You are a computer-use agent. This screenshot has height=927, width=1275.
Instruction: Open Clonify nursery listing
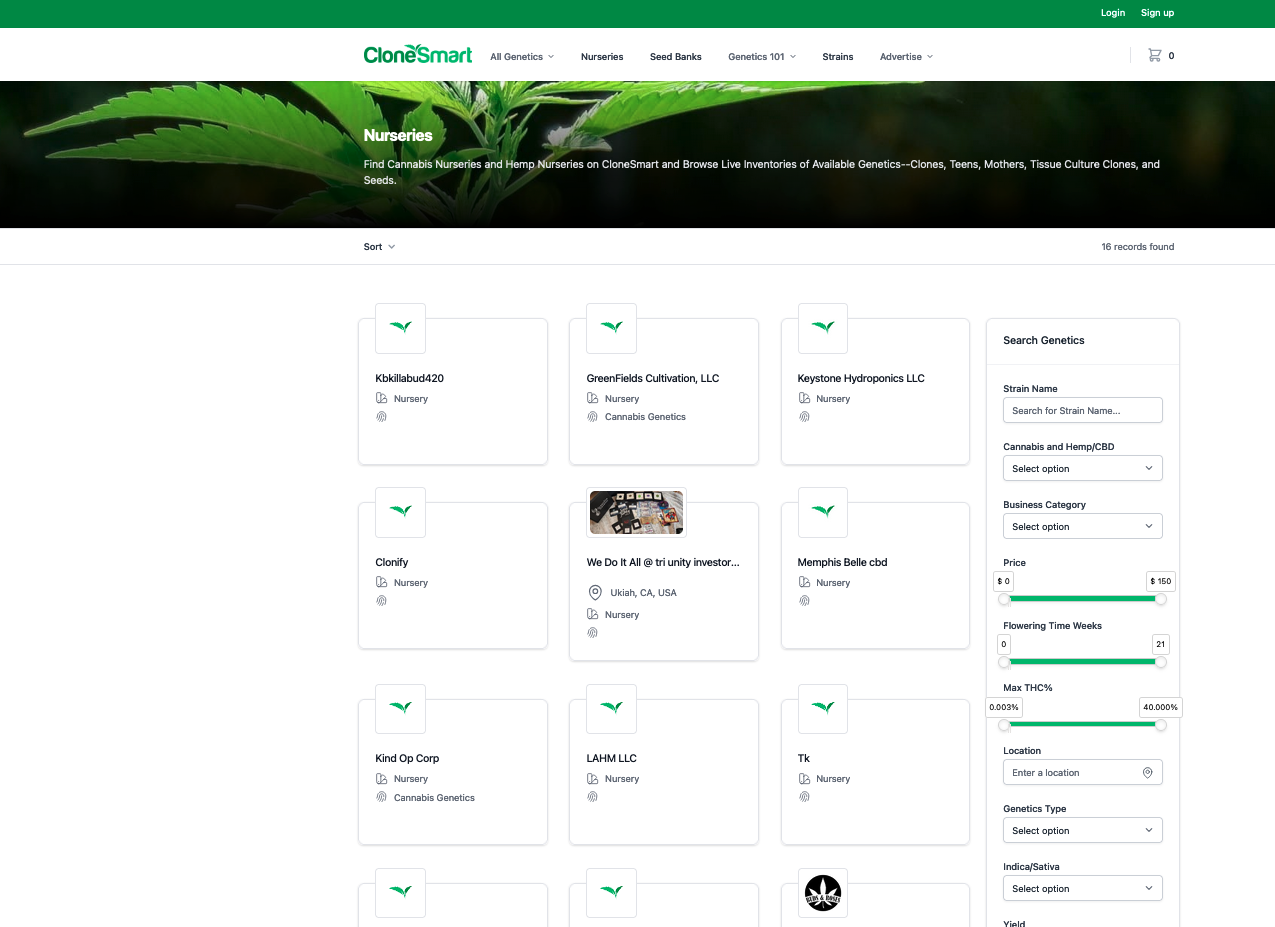tap(392, 562)
